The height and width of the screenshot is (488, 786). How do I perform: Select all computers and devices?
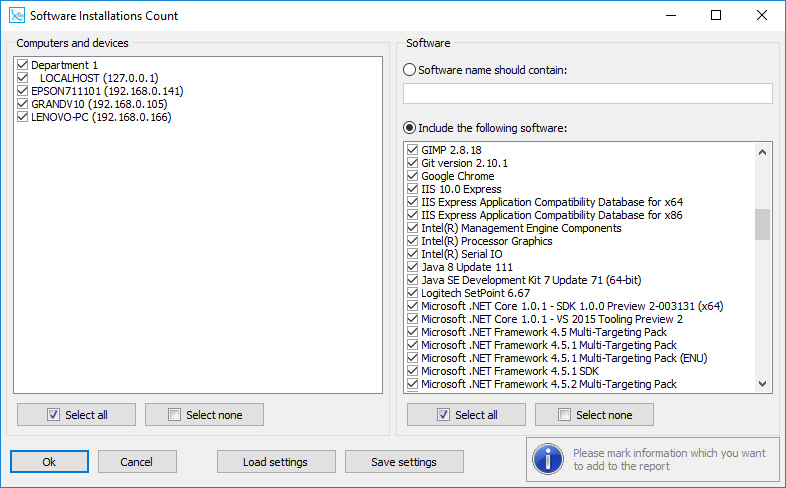[76, 415]
